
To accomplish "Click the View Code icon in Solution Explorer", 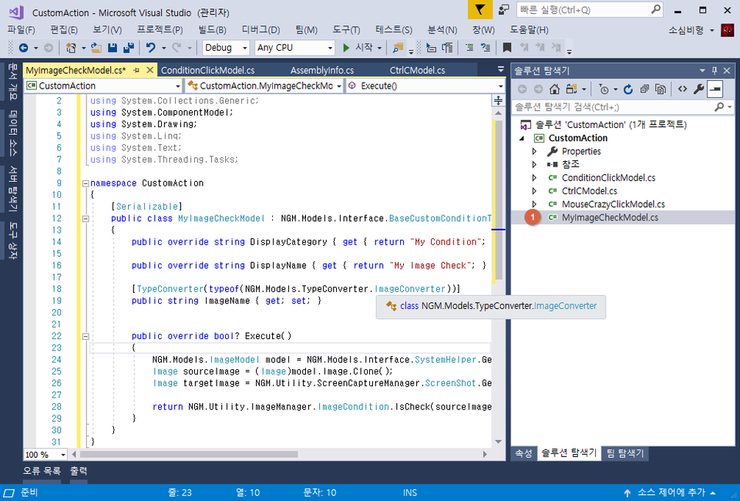I will (x=682, y=89).
